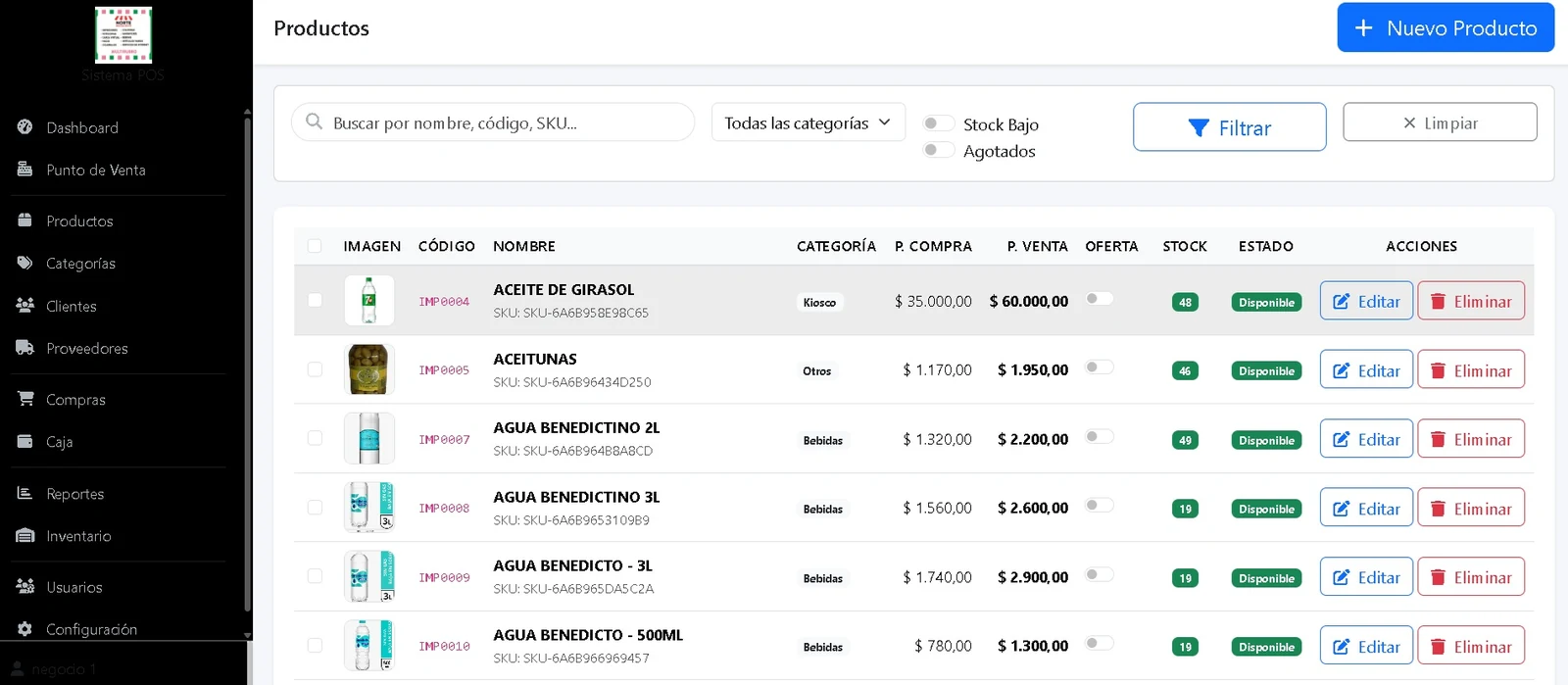Click the pencil icon for ACEITUNAS
Image resolution: width=1568 pixels, height=685 pixels.
[1341, 370]
